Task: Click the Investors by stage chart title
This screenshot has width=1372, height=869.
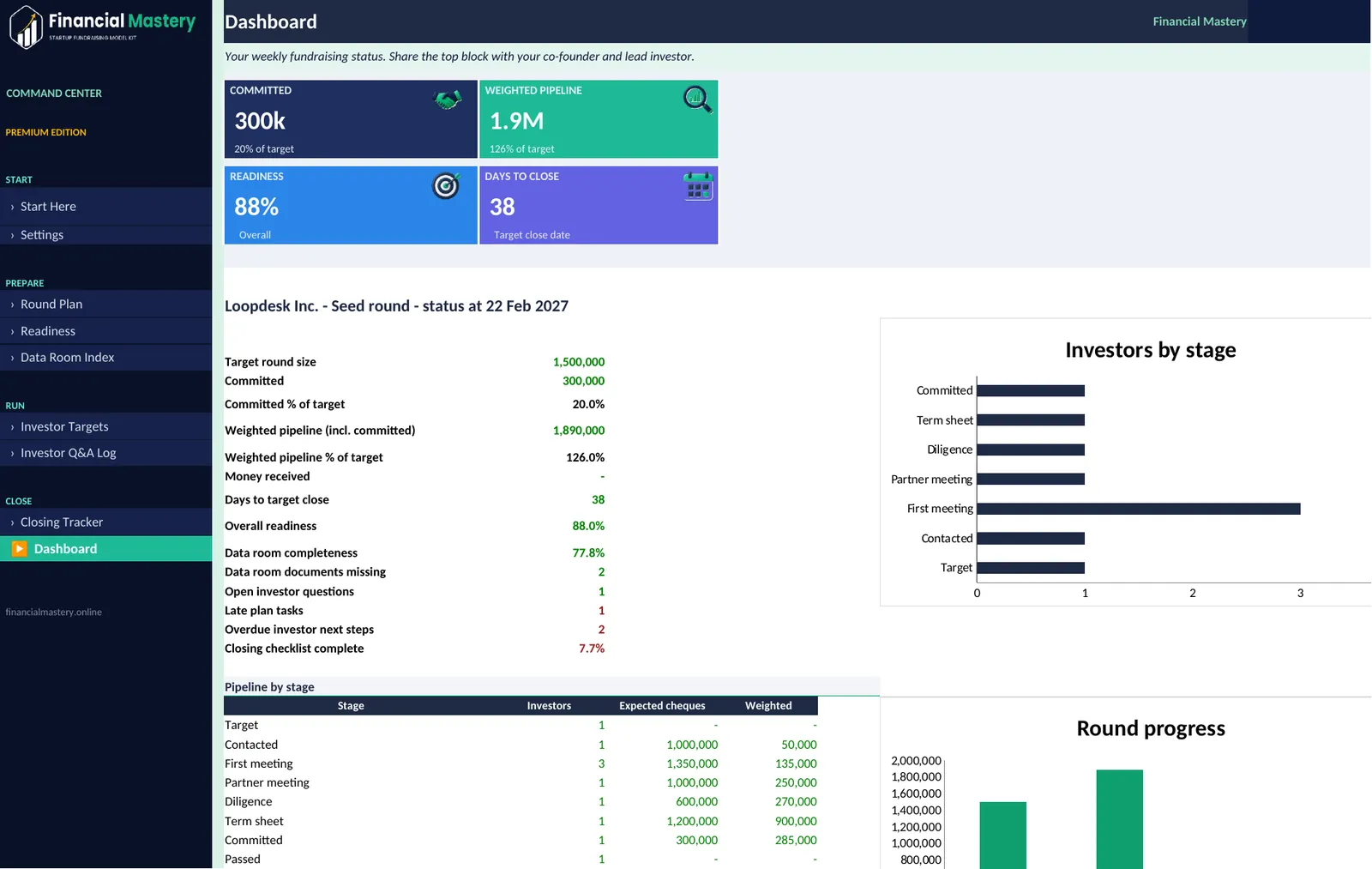Action: tap(1150, 350)
